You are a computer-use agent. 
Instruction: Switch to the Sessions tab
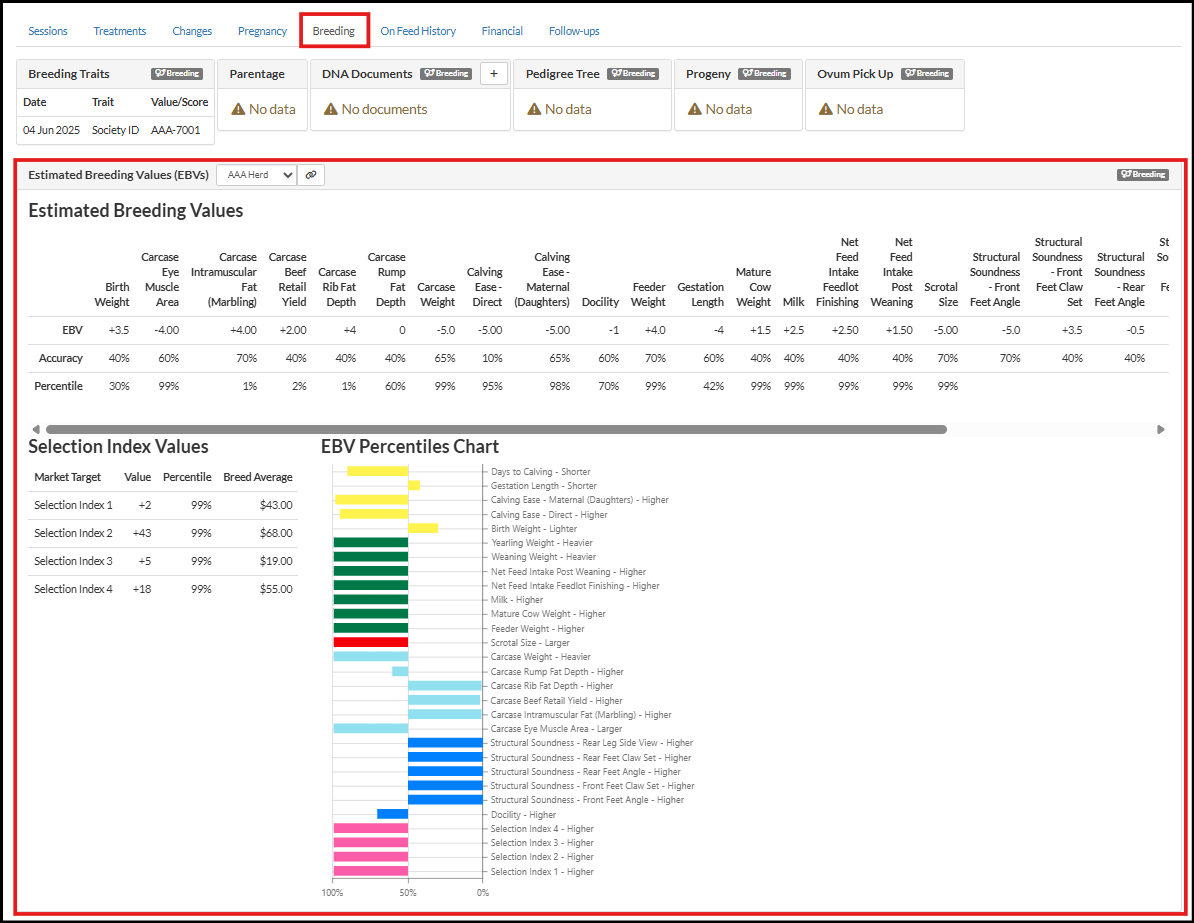[48, 31]
